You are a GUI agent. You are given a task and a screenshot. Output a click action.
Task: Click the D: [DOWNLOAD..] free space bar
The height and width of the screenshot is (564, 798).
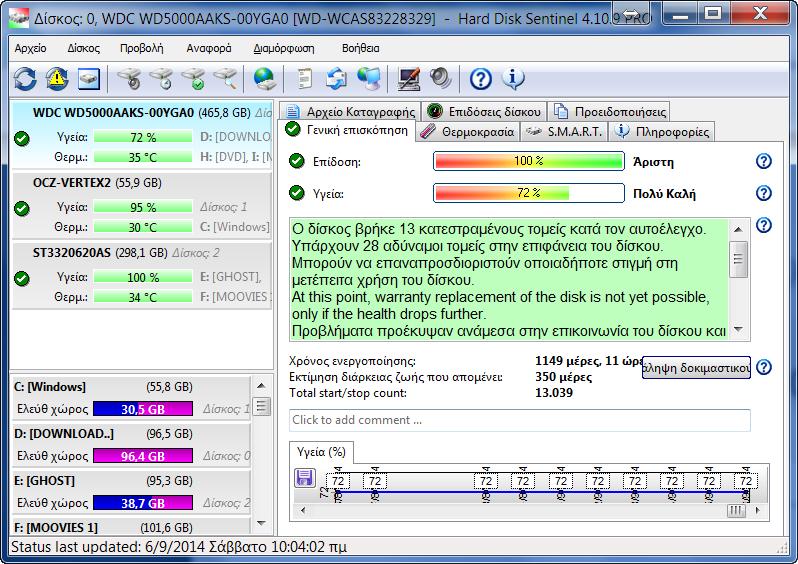(143, 456)
